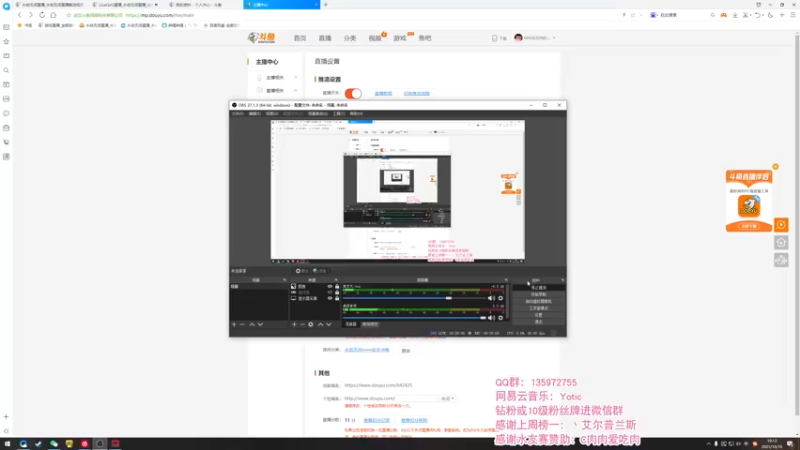
Task: Bookmark page with address bar star
Action: (x=68, y=15)
